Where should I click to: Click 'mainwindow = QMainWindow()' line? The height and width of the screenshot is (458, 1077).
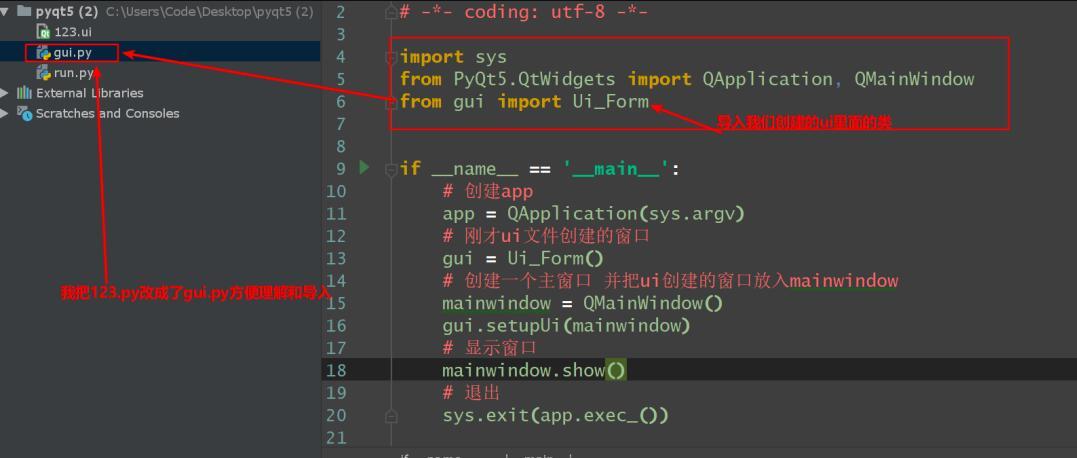(582, 303)
